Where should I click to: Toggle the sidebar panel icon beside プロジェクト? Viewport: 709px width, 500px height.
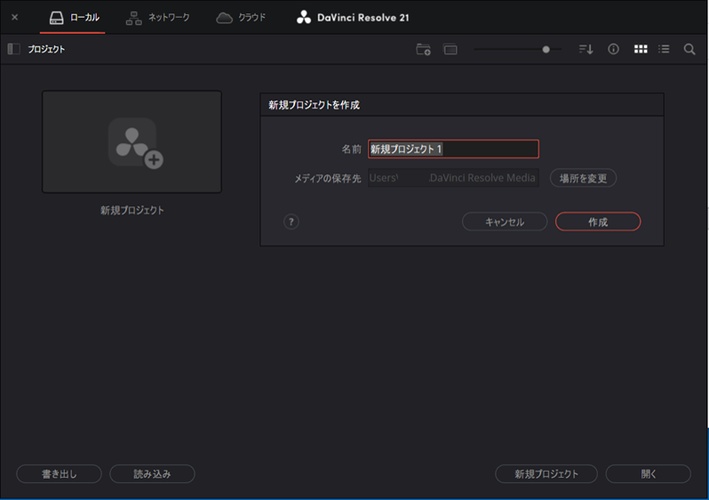[14, 49]
